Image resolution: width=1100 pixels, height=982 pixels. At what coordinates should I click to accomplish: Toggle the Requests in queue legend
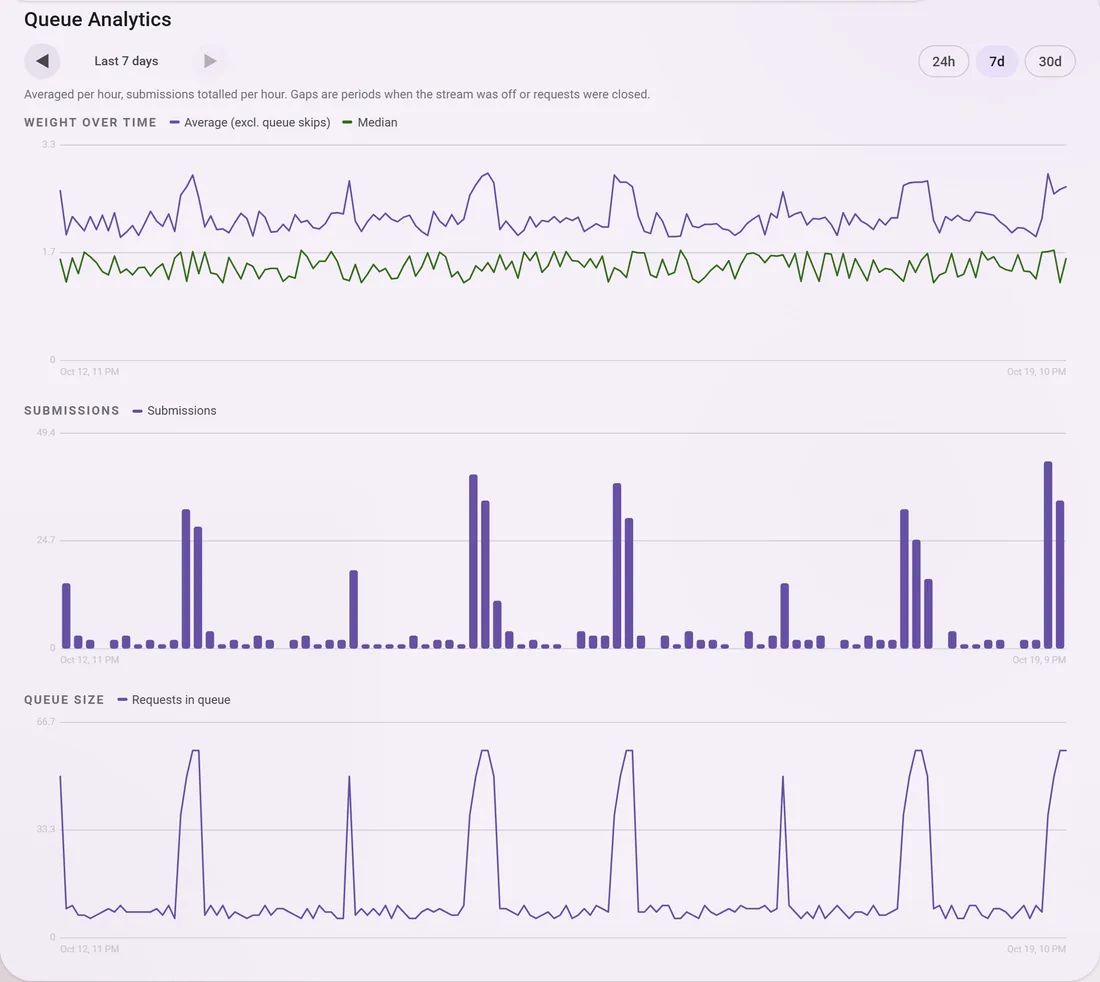coord(174,700)
